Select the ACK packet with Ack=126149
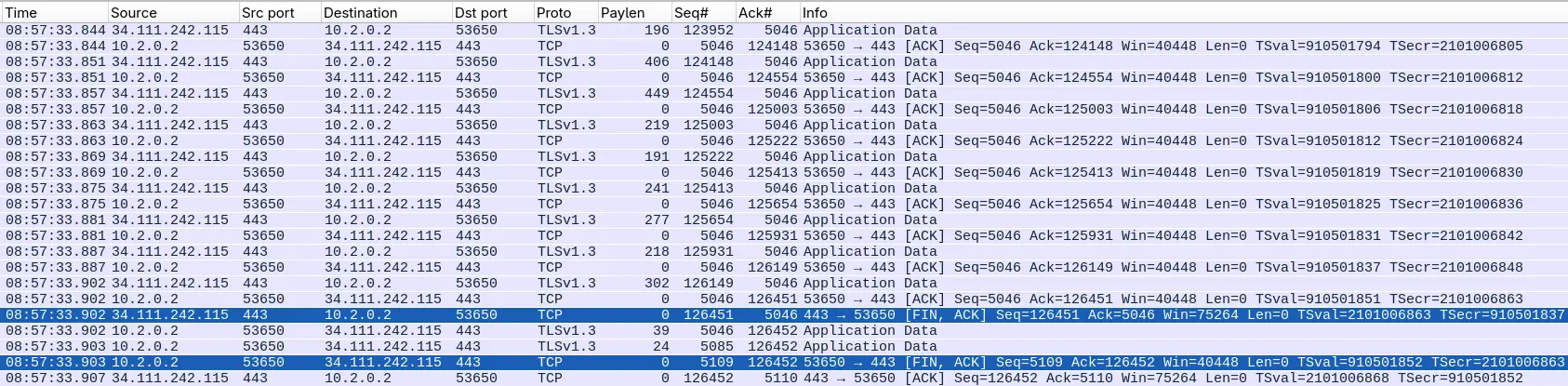Image resolution: width=1568 pixels, height=386 pixels. click(x=784, y=267)
